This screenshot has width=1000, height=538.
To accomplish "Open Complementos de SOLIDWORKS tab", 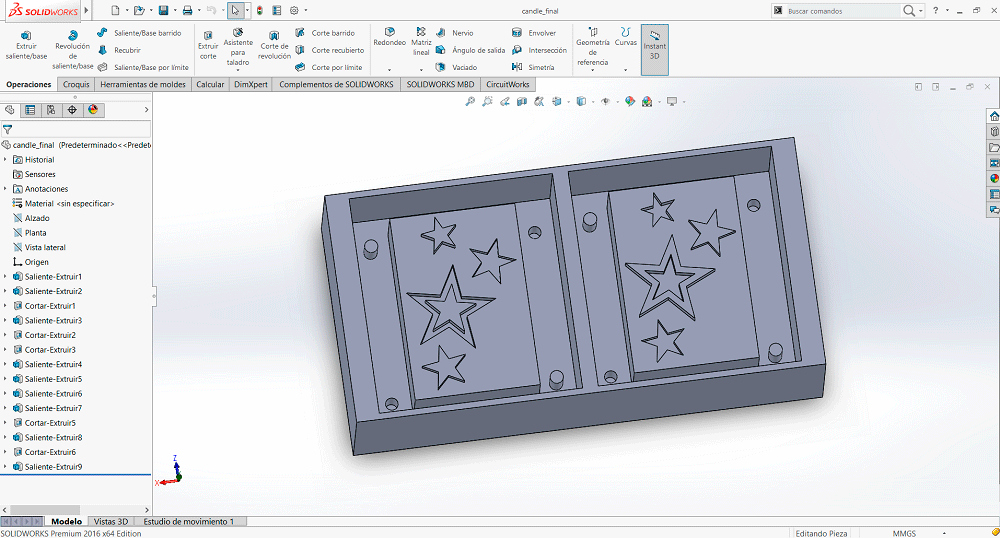I will point(336,84).
